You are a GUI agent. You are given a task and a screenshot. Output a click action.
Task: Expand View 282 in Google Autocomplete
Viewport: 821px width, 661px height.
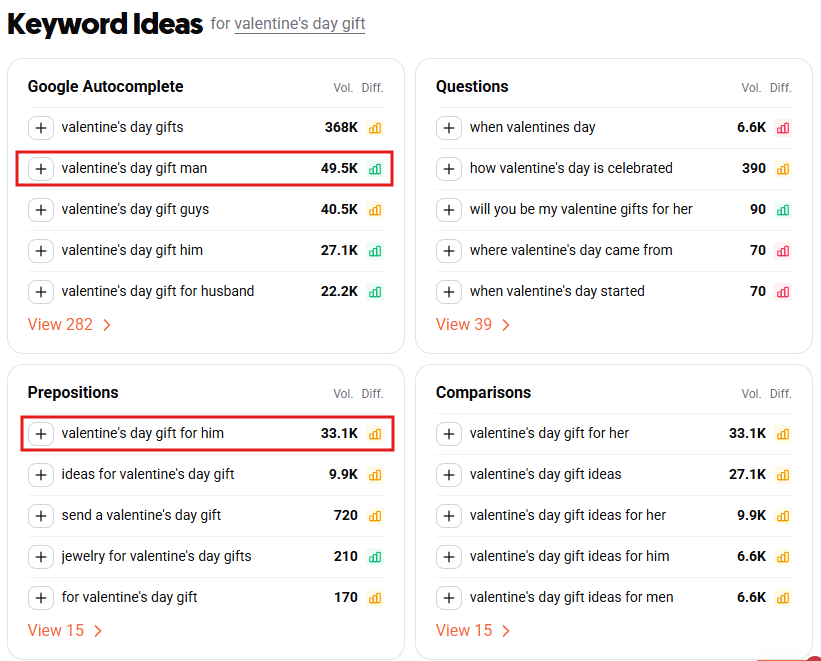69,324
